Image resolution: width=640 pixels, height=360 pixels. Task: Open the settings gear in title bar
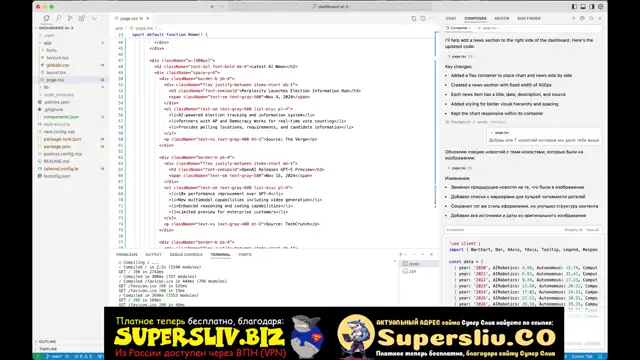600,7
